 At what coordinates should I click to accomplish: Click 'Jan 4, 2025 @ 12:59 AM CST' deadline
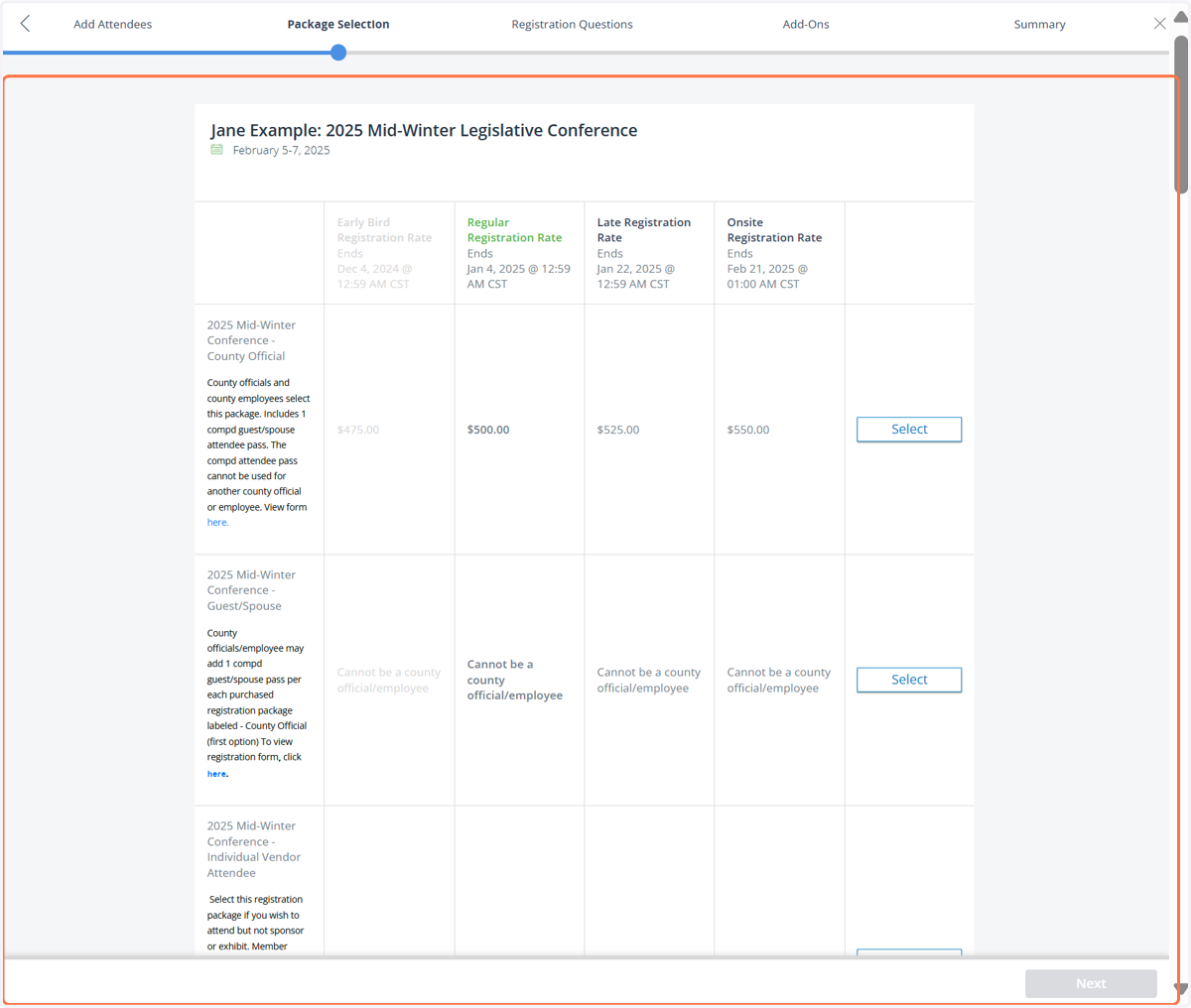click(518, 276)
